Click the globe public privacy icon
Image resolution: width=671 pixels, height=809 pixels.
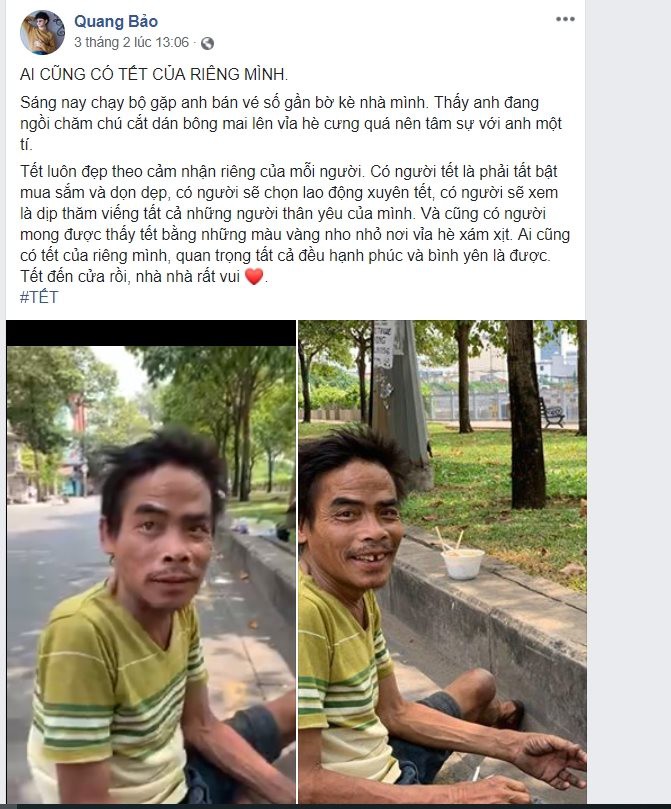(x=207, y=43)
